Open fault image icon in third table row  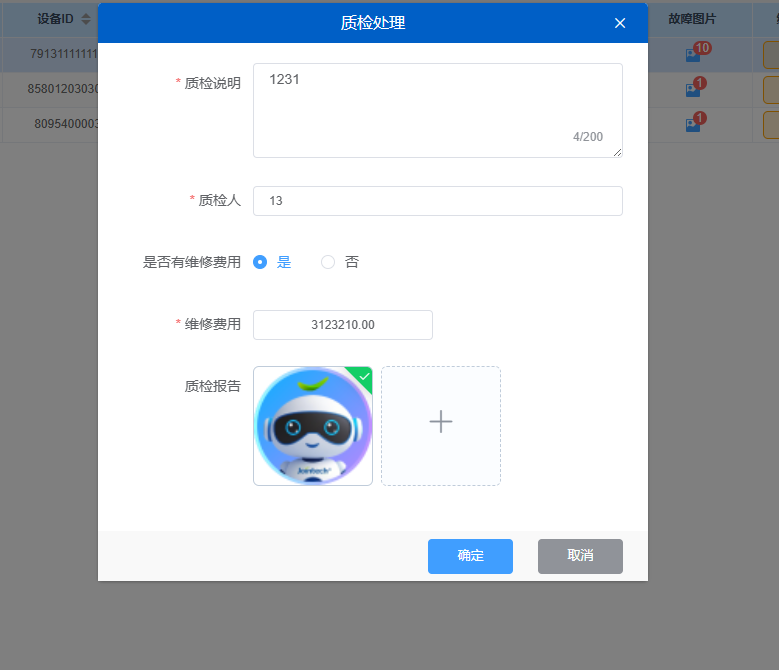(692, 125)
